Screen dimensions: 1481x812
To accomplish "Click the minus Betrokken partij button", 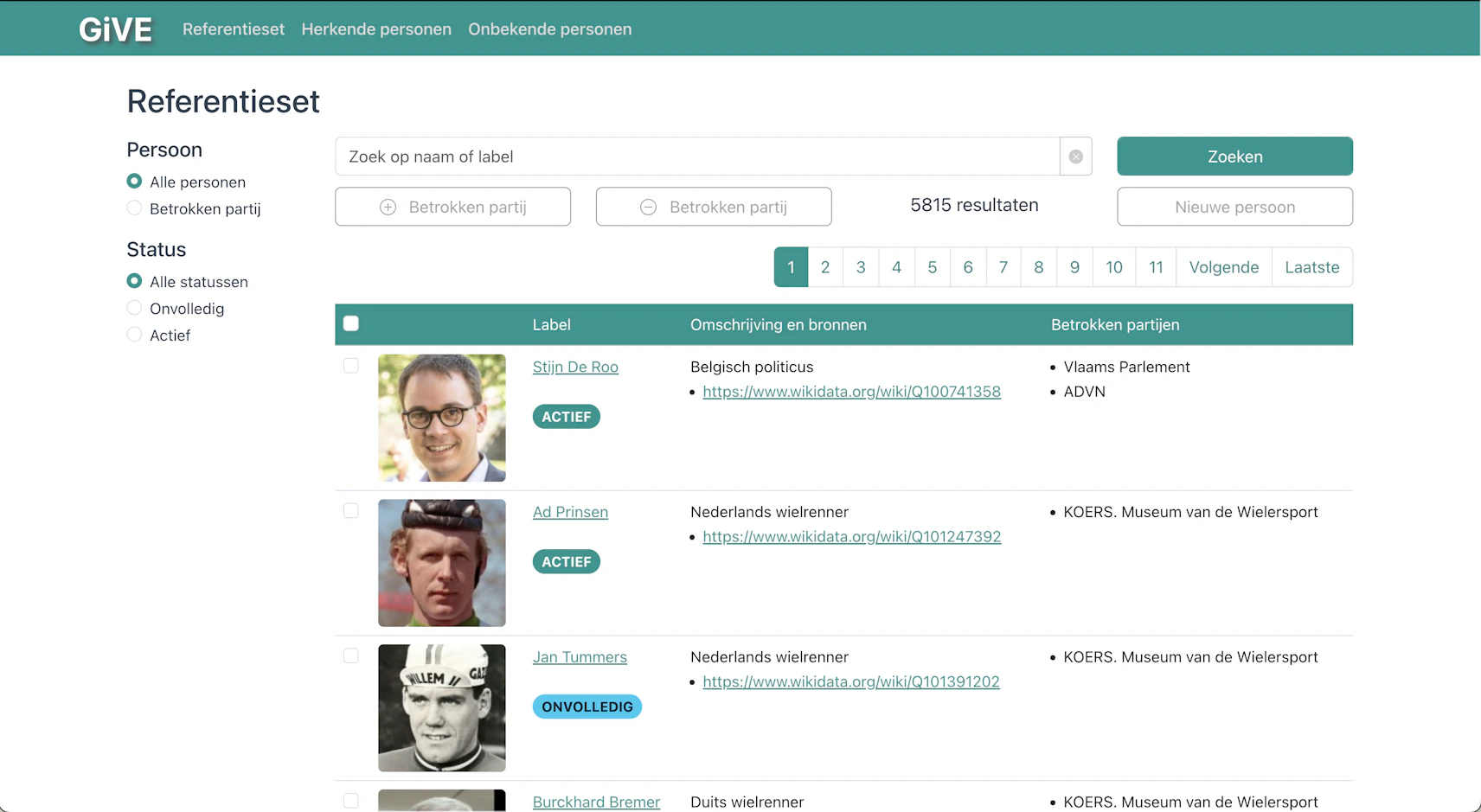I will 713,207.
